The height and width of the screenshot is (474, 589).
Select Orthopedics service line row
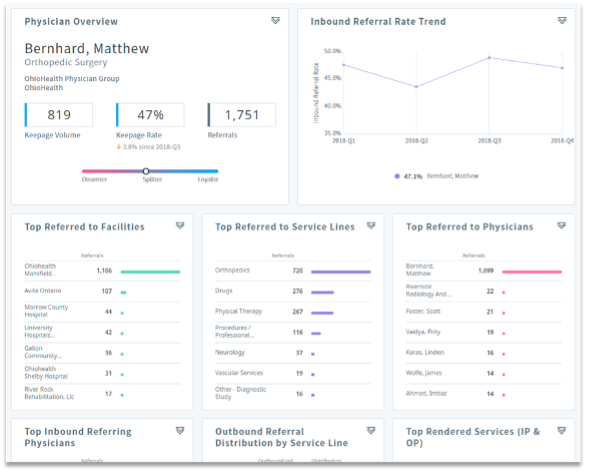pos(293,271)
